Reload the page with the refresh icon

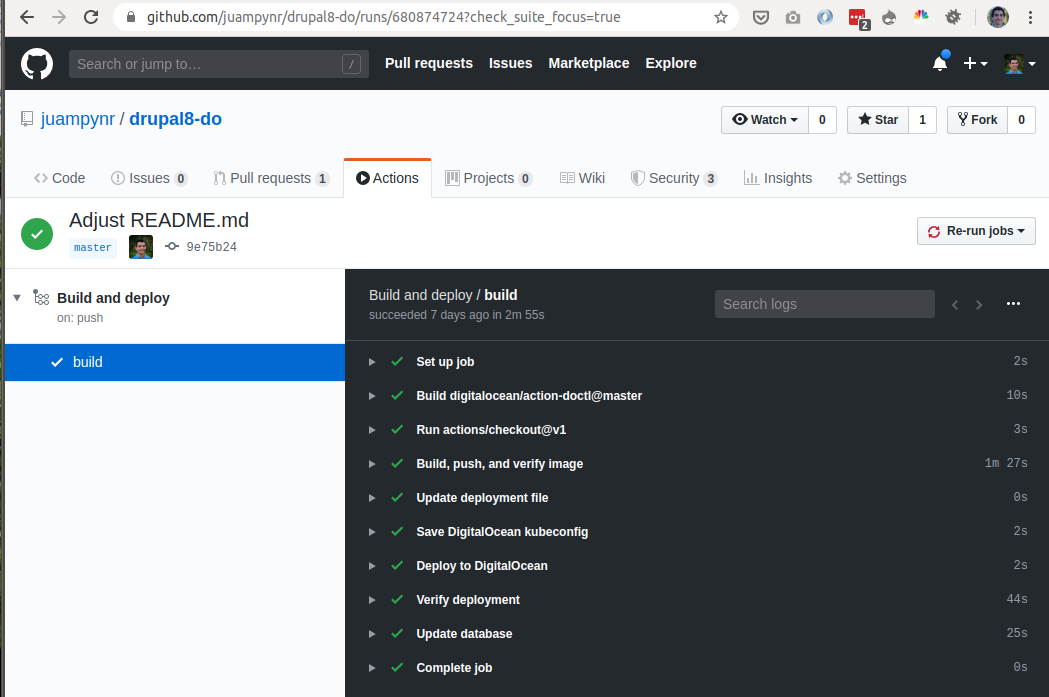[91, 17]
